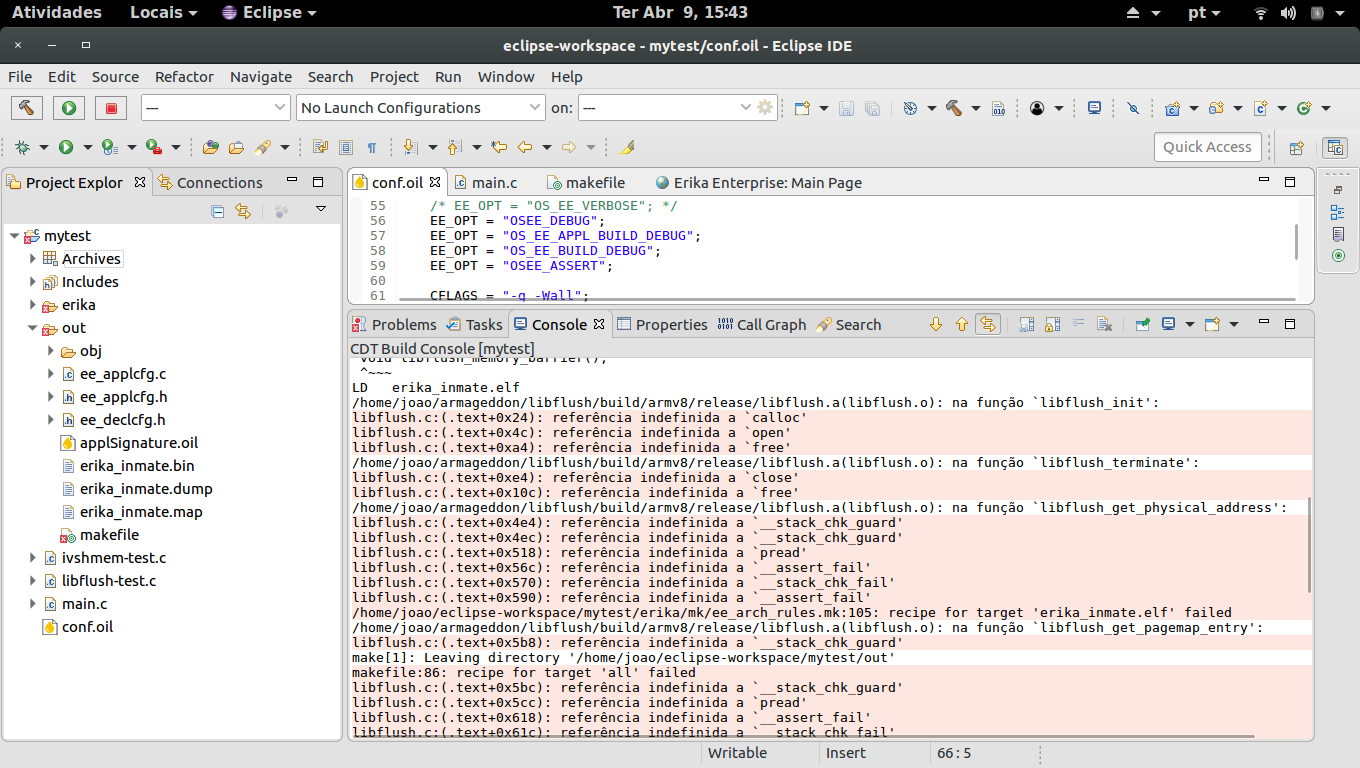Toggle Mark Occurrences in toolbar
1360x768 pixels.
628,147
